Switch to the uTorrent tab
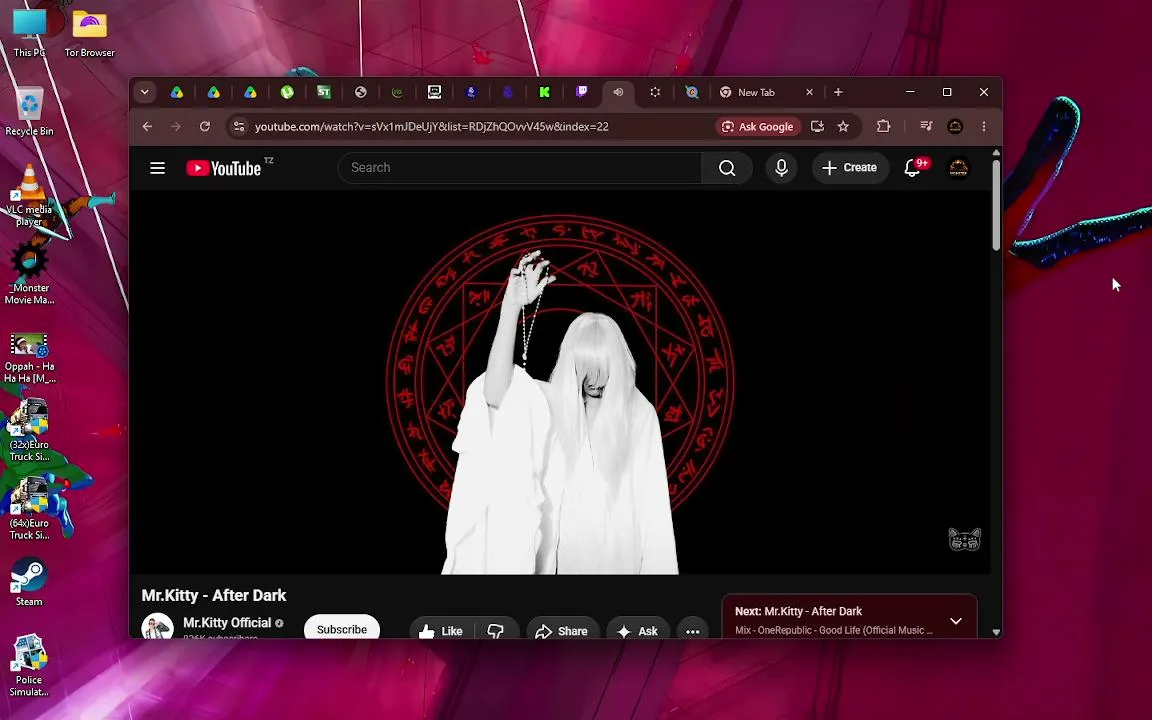The height and width of the screenshot is (720, 1152). click(x=287, y=92)
